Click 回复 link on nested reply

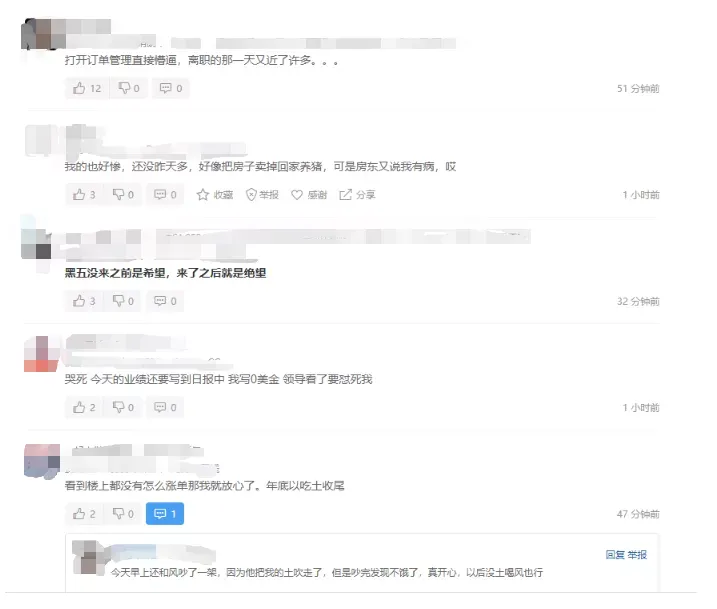pyautogui.click(x=615, y=555)
